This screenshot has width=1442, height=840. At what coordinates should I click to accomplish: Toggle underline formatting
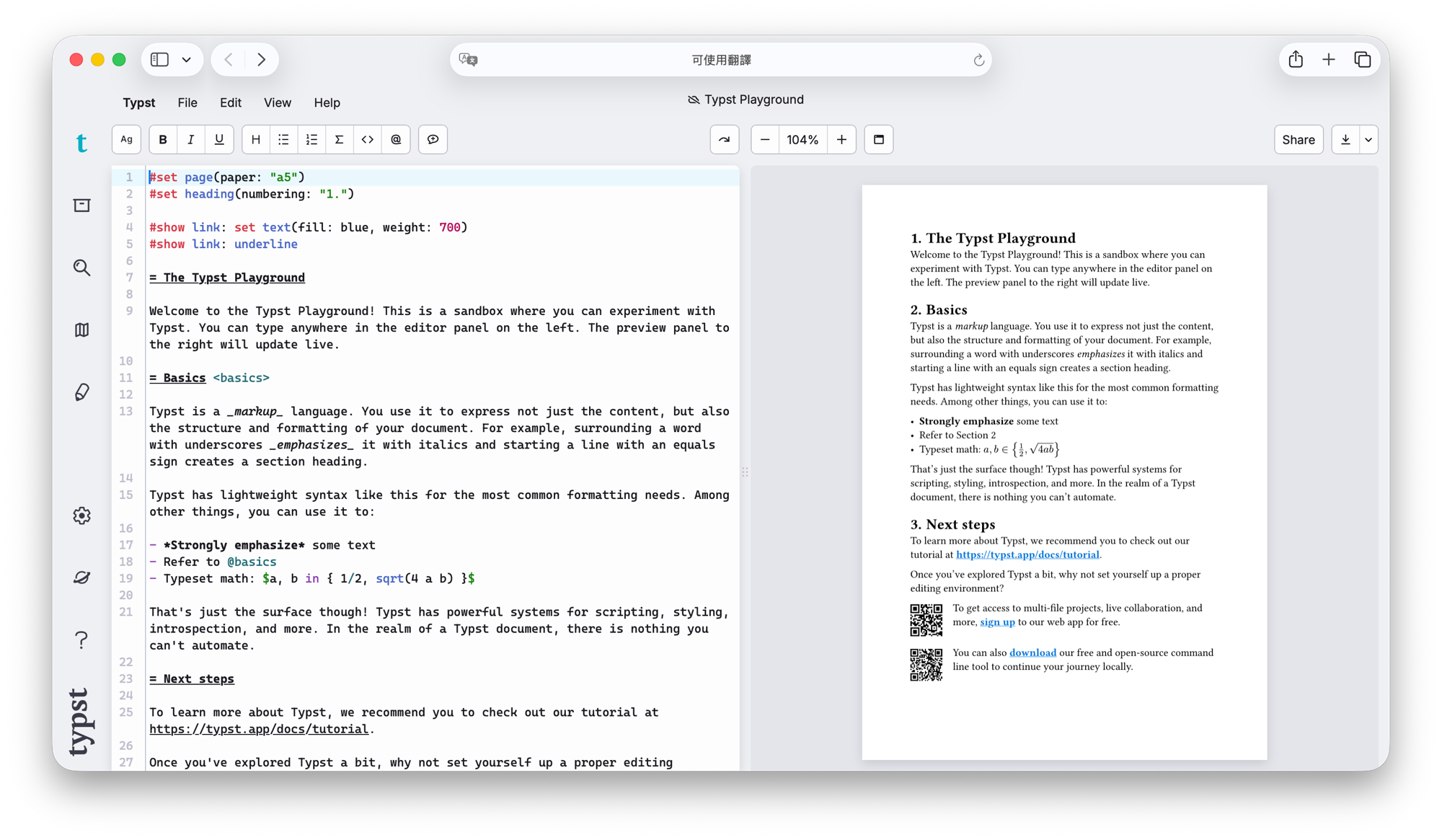click(218, 140)
